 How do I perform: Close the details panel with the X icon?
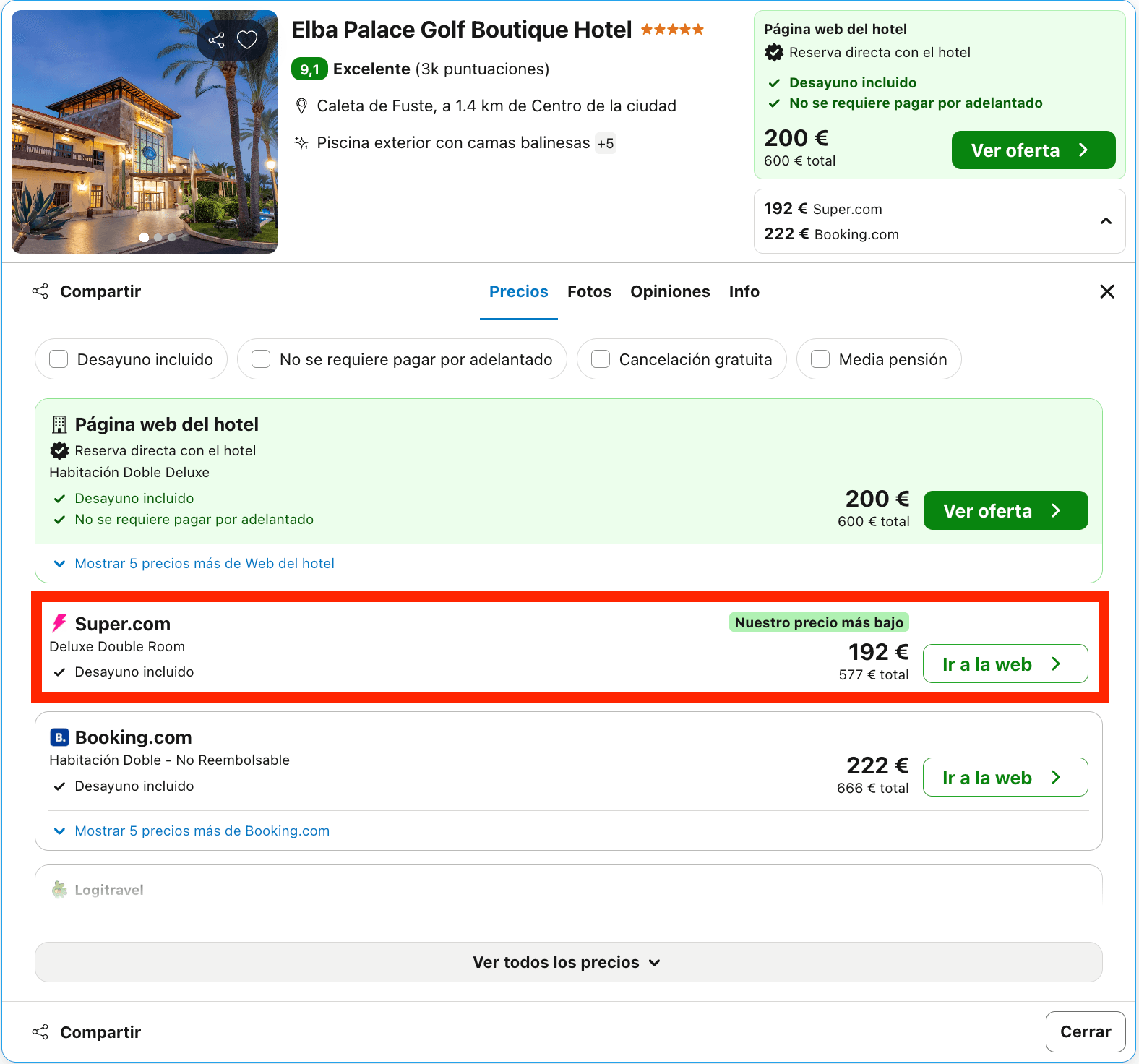click(1106, 291)
